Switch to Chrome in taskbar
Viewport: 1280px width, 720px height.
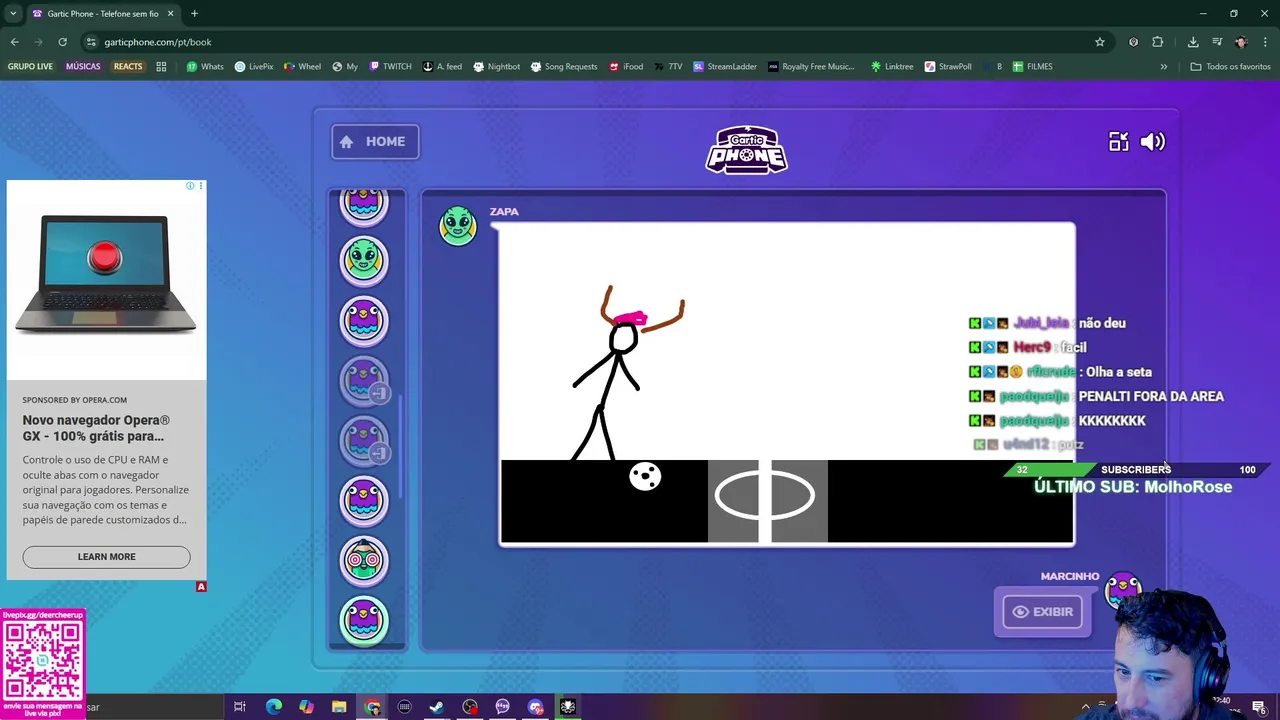(x=372, y=707)
